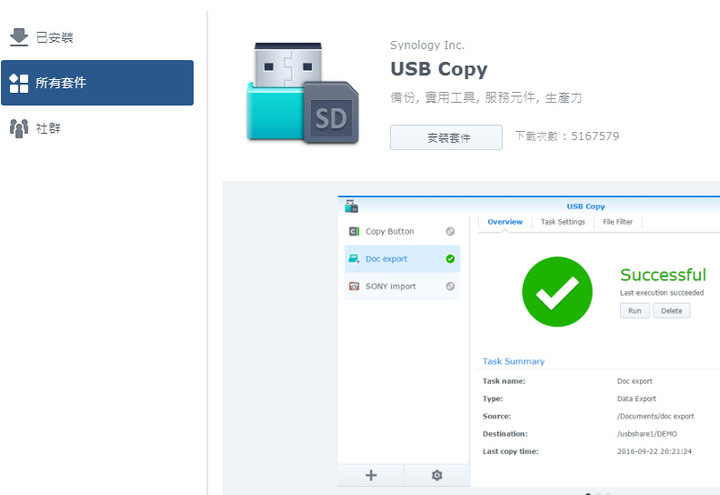Click last copy time 2016-09-22 20:21:24

(654, 451)
